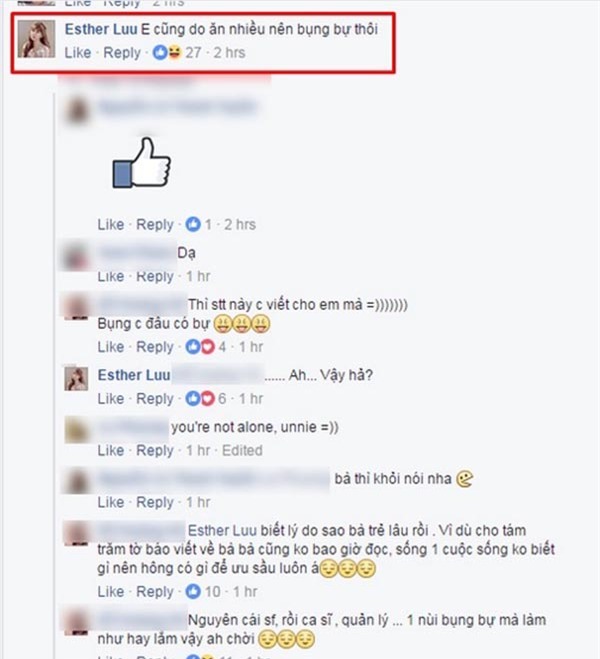Viewport: 600px width, 659px height.
Task: Reply to 'you're not alone, unnie' comment
Action: point(155,450)
